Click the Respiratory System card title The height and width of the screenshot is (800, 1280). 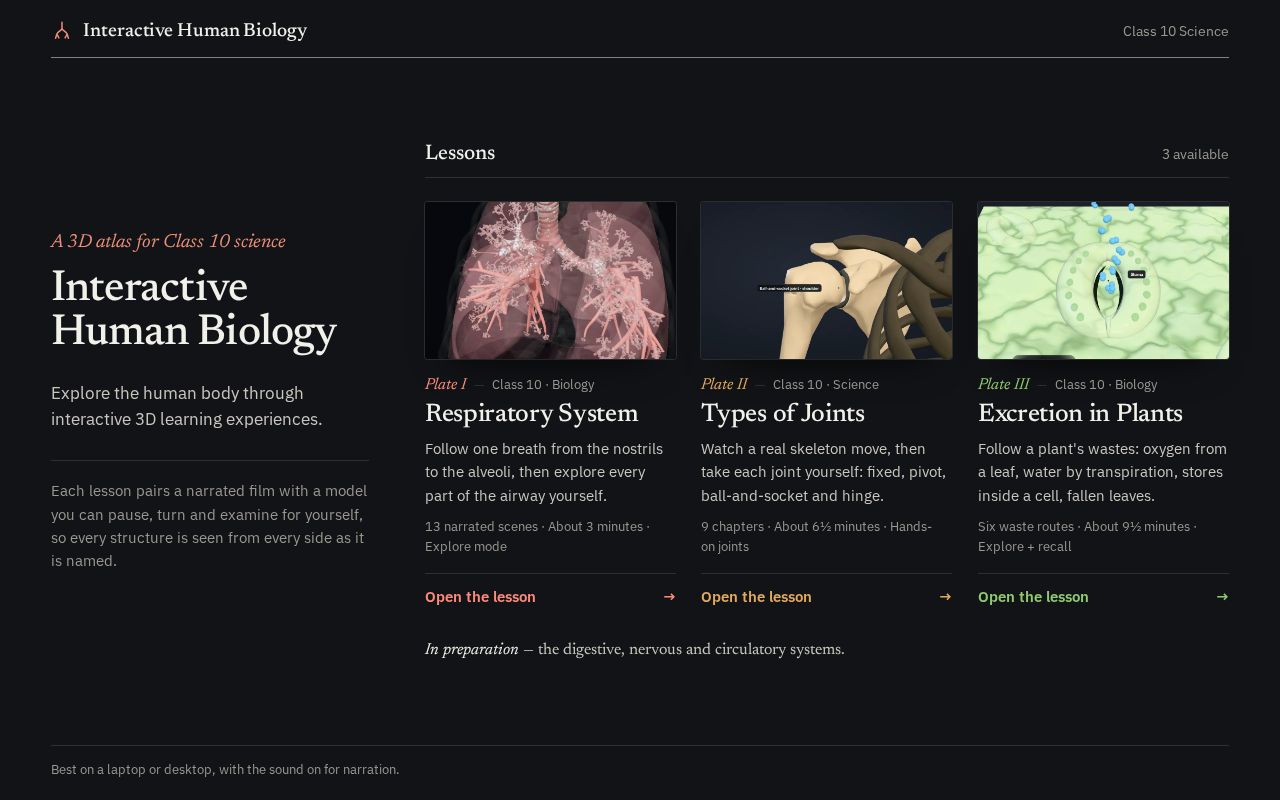(531, 414)
